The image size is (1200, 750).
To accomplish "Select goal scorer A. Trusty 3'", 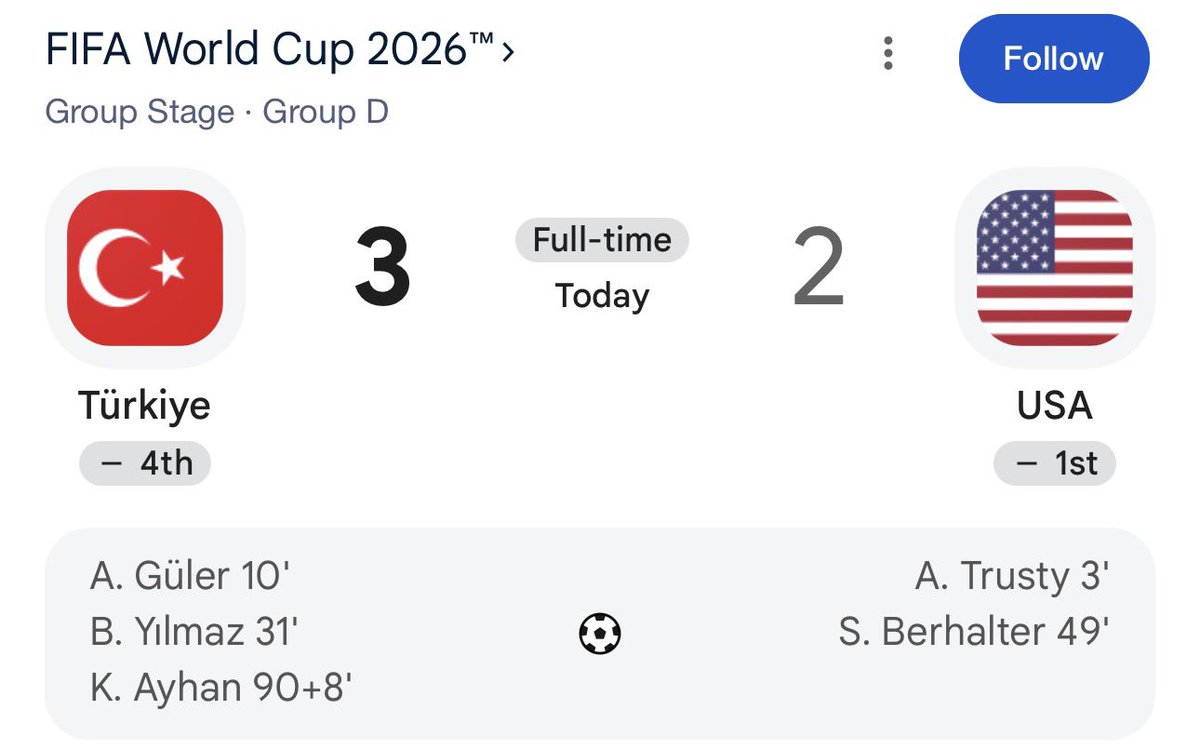I will [1012, 577].
